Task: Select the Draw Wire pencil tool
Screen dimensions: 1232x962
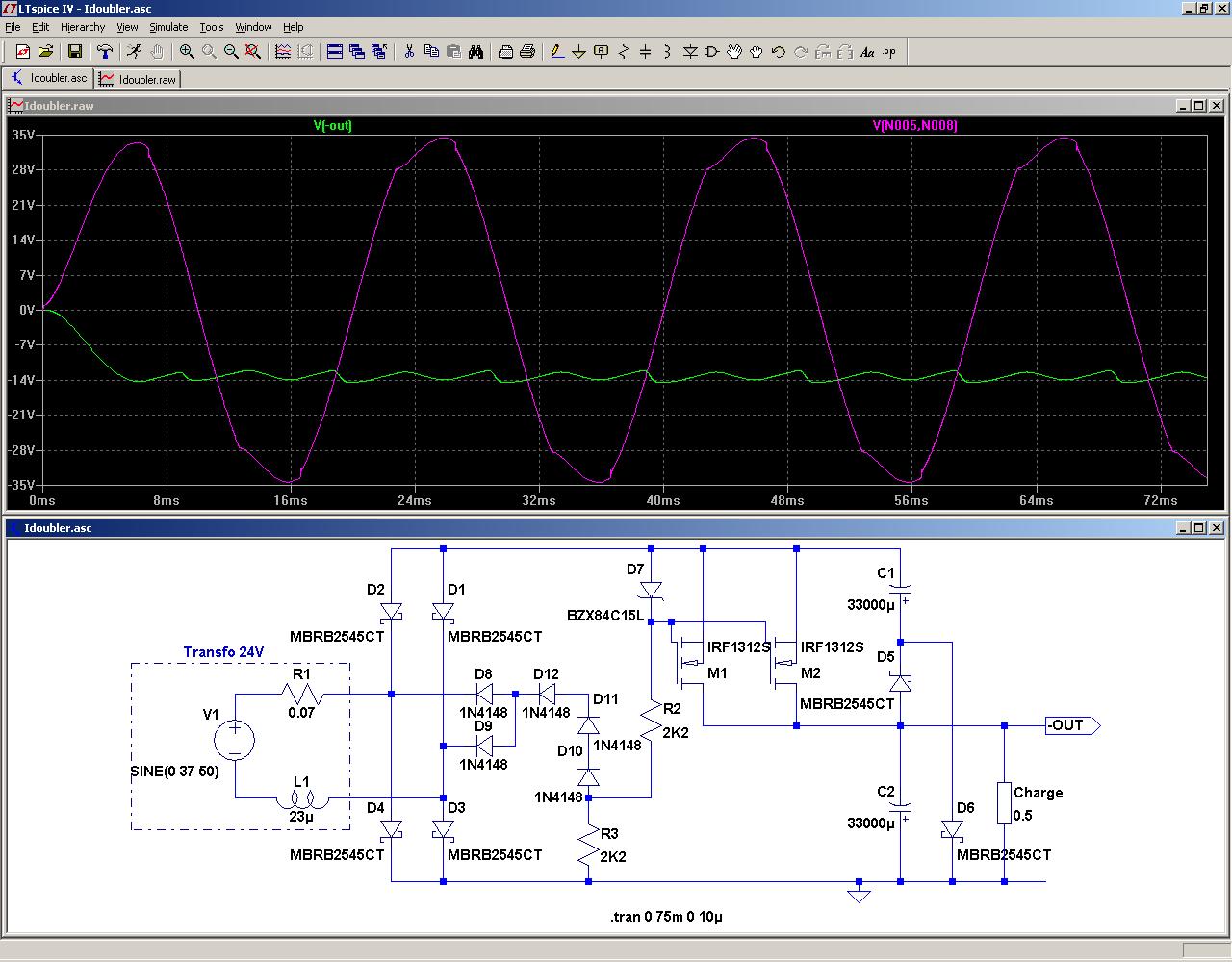Action: [x=556, y=52]
